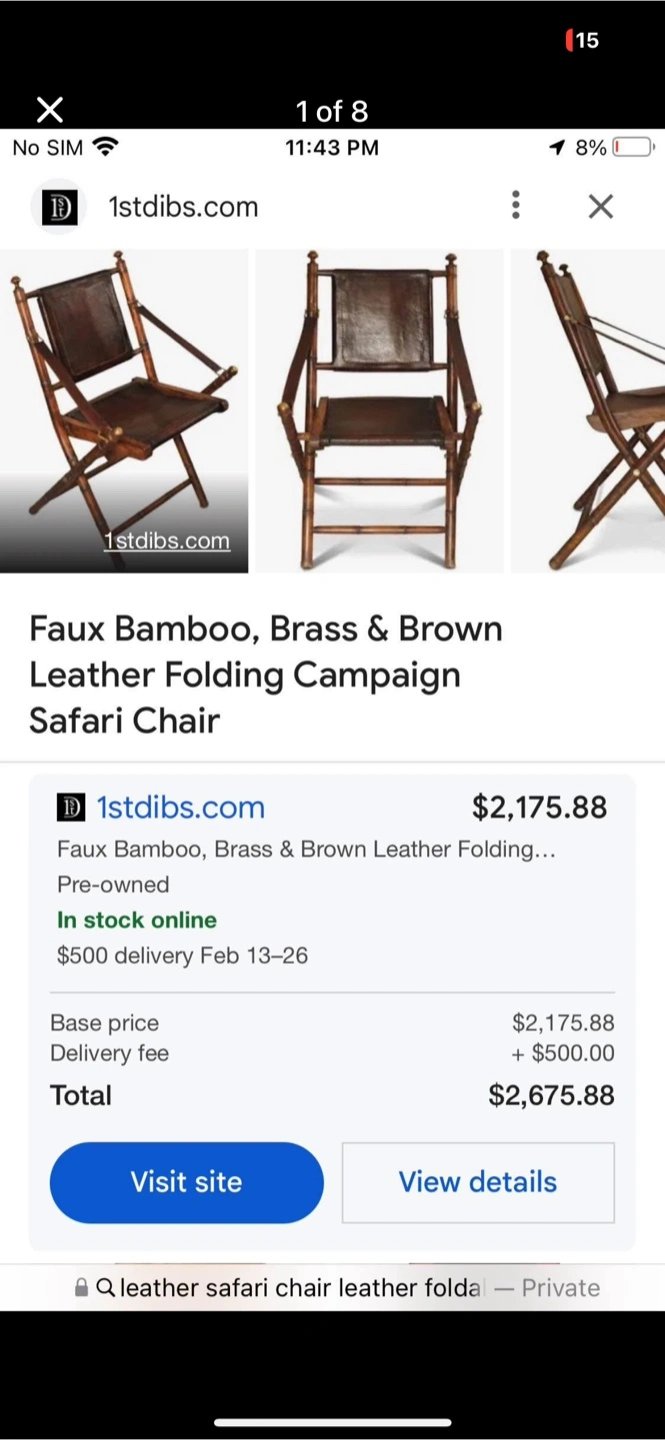665x1440 pixels.
Task: Tap the battery indicator icon
Action: click(632, 147)
